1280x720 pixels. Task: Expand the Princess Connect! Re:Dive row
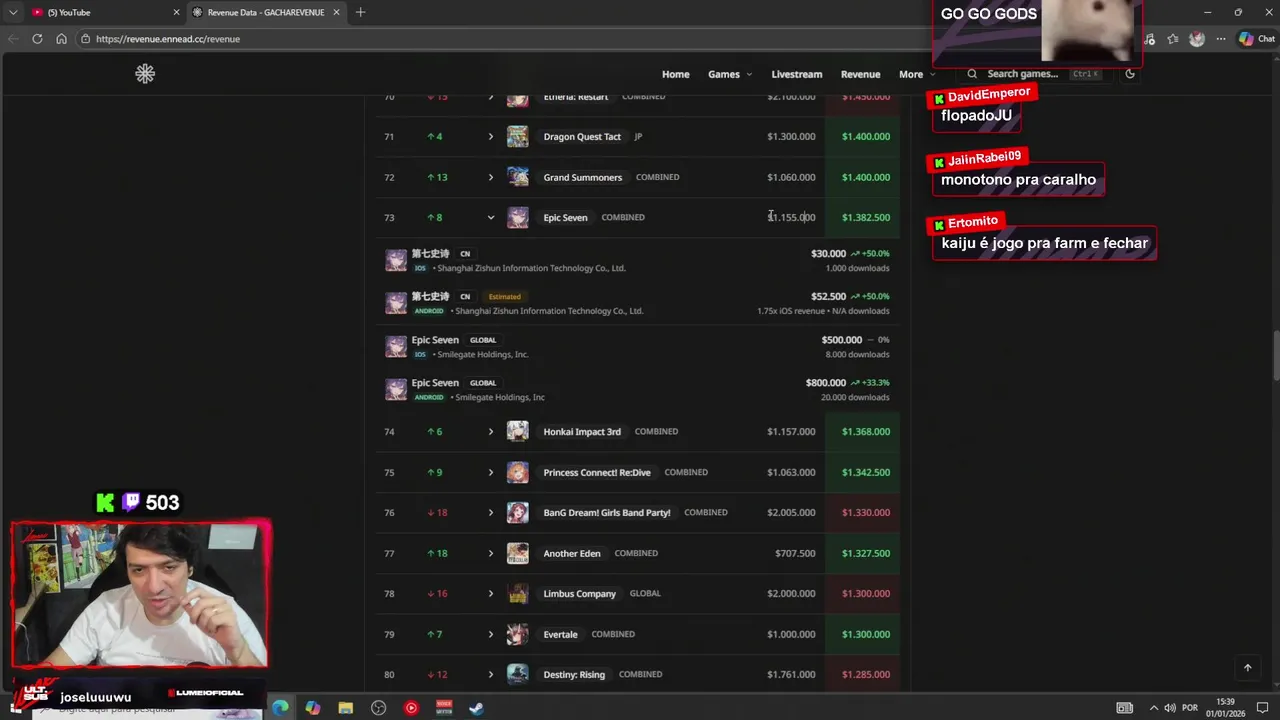tap(490, 472)
